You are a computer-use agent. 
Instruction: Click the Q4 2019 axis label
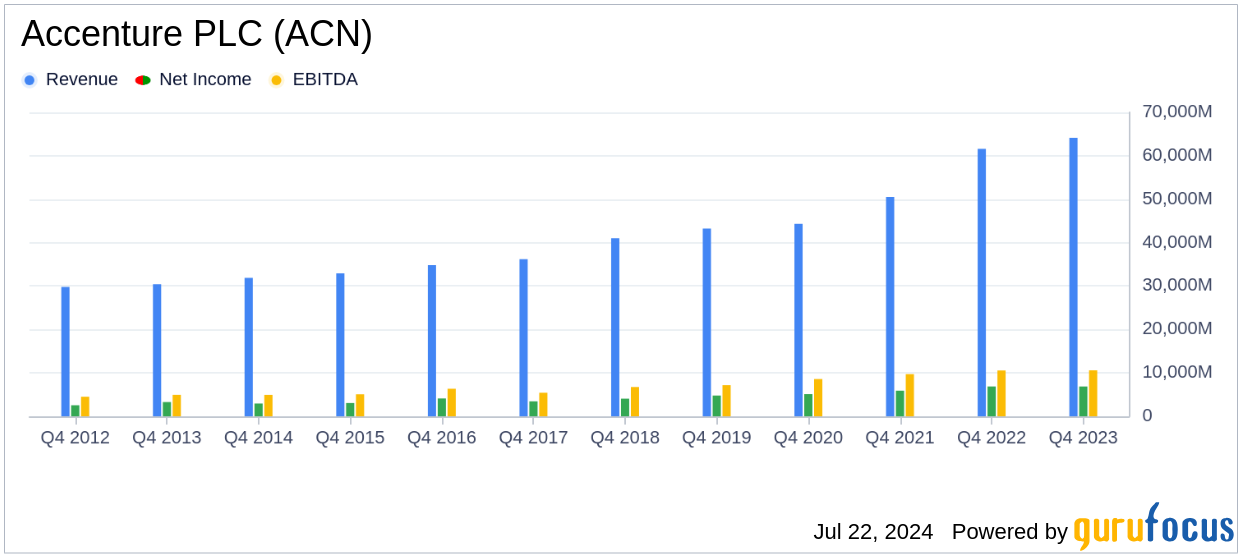[717, 438]
